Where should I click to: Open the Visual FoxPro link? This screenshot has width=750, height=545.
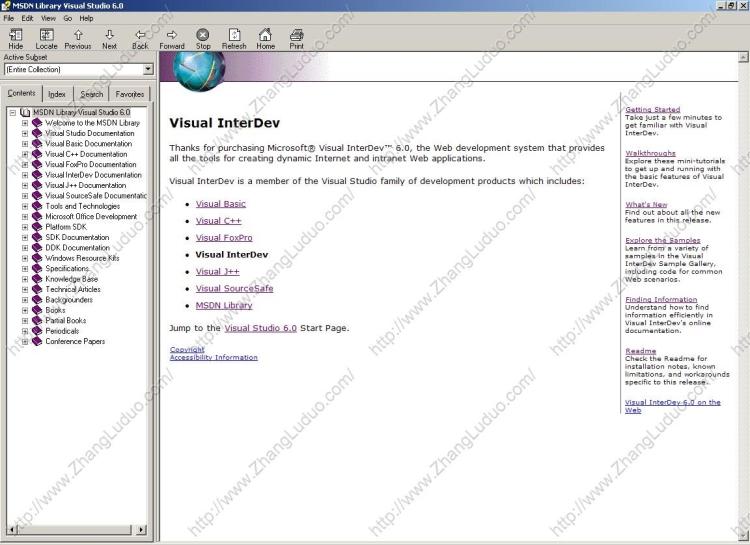[x=224, y=238]
